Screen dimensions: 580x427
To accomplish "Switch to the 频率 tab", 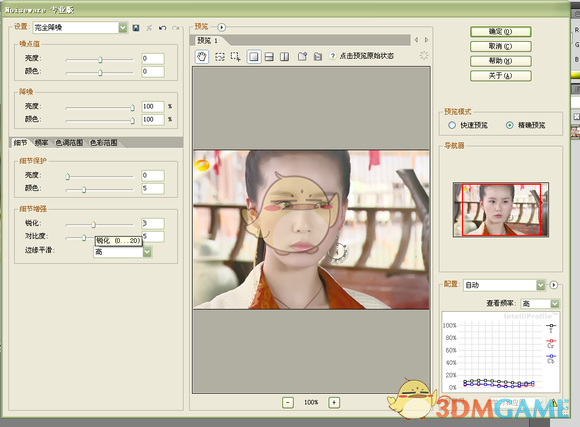I will 41,143.
